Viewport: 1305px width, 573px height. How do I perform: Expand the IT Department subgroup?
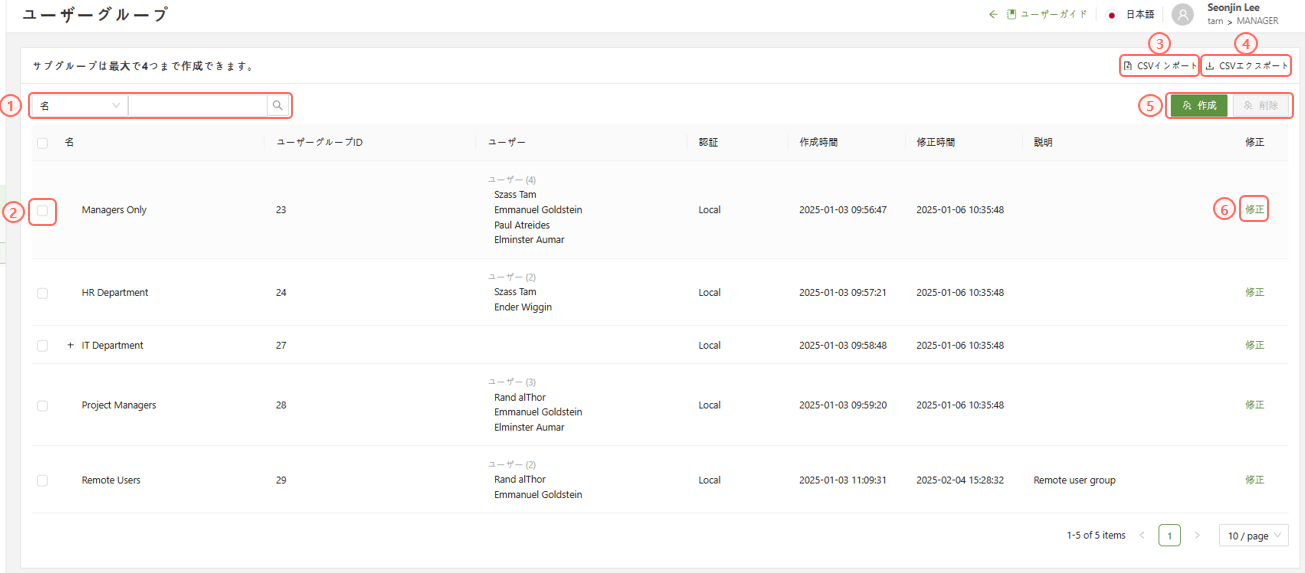point(70,346)
